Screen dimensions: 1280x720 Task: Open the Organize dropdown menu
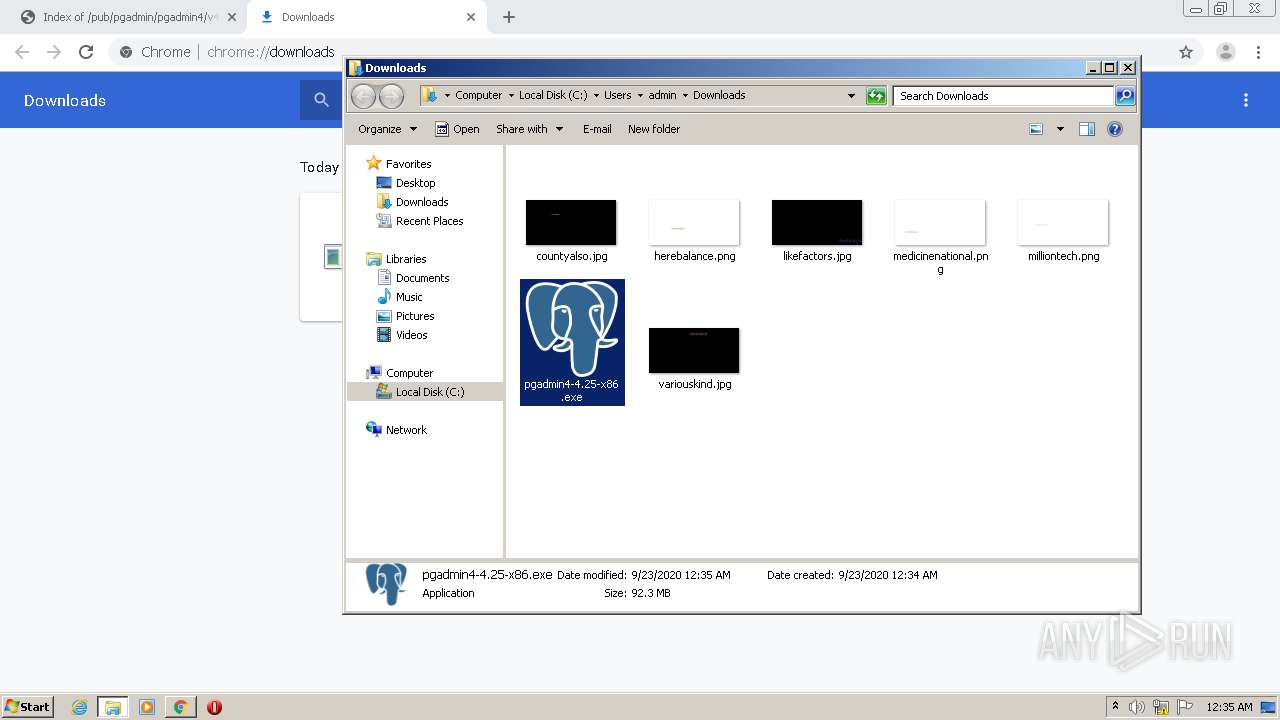pos(387,129)
